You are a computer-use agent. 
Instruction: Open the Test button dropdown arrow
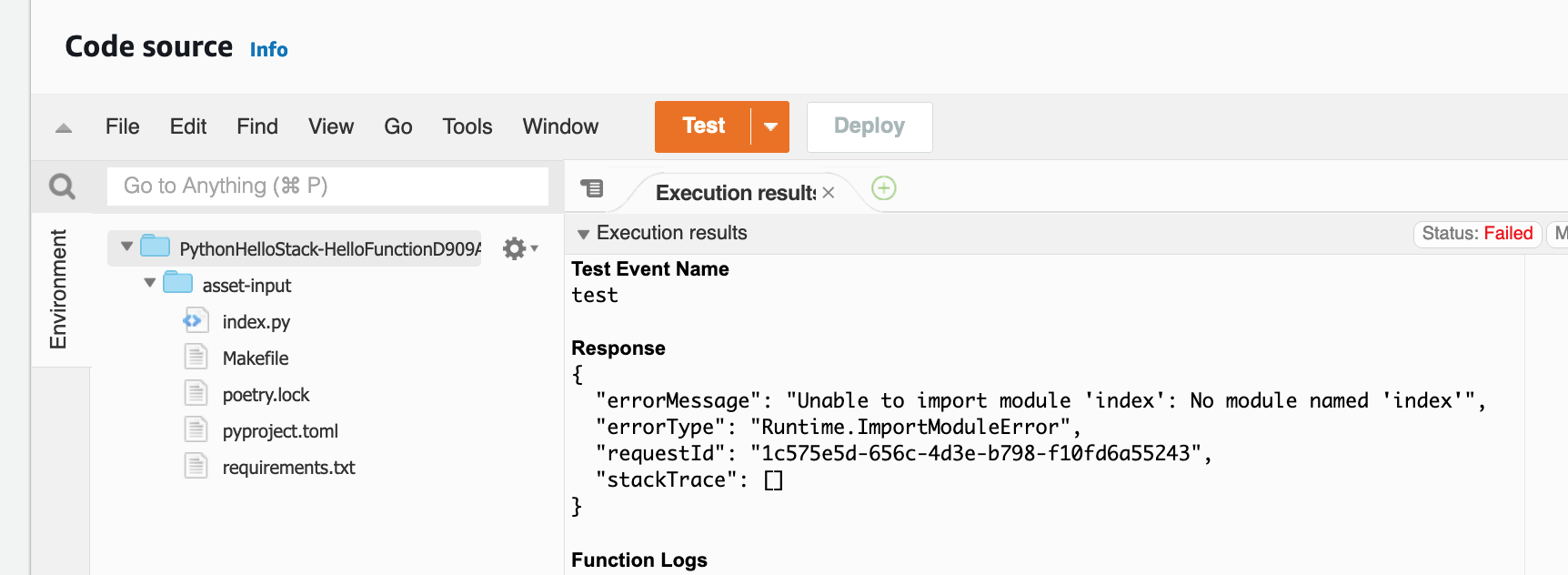(x=770, y=126)
